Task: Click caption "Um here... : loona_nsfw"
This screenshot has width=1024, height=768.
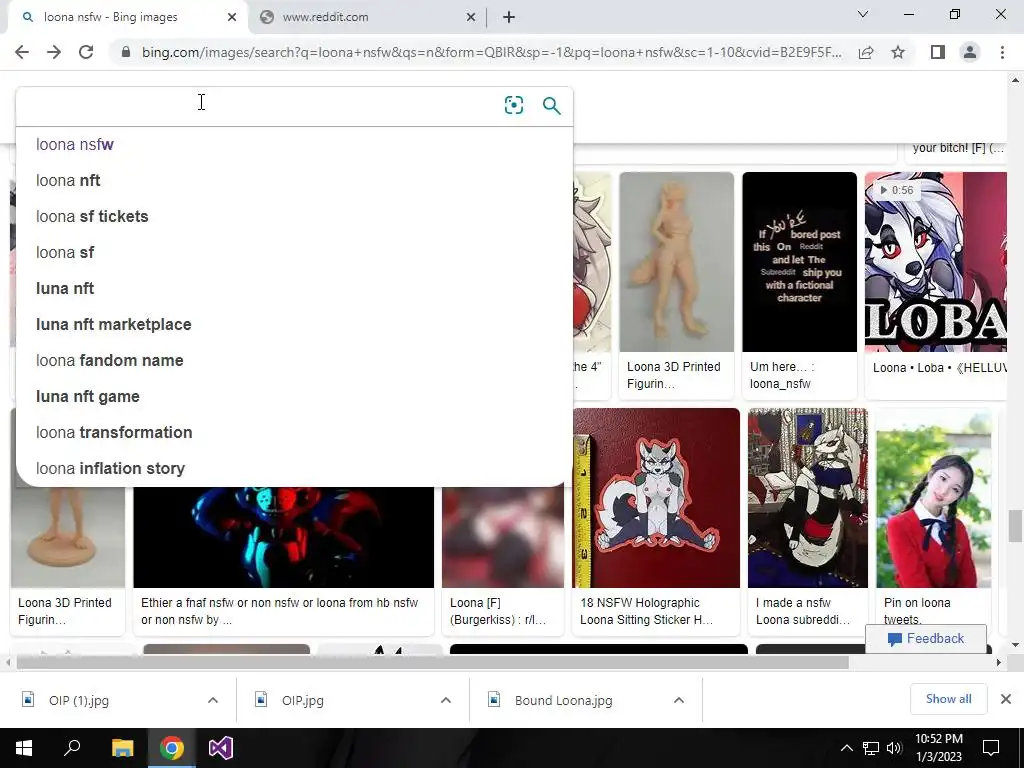Action: point(782,375)
